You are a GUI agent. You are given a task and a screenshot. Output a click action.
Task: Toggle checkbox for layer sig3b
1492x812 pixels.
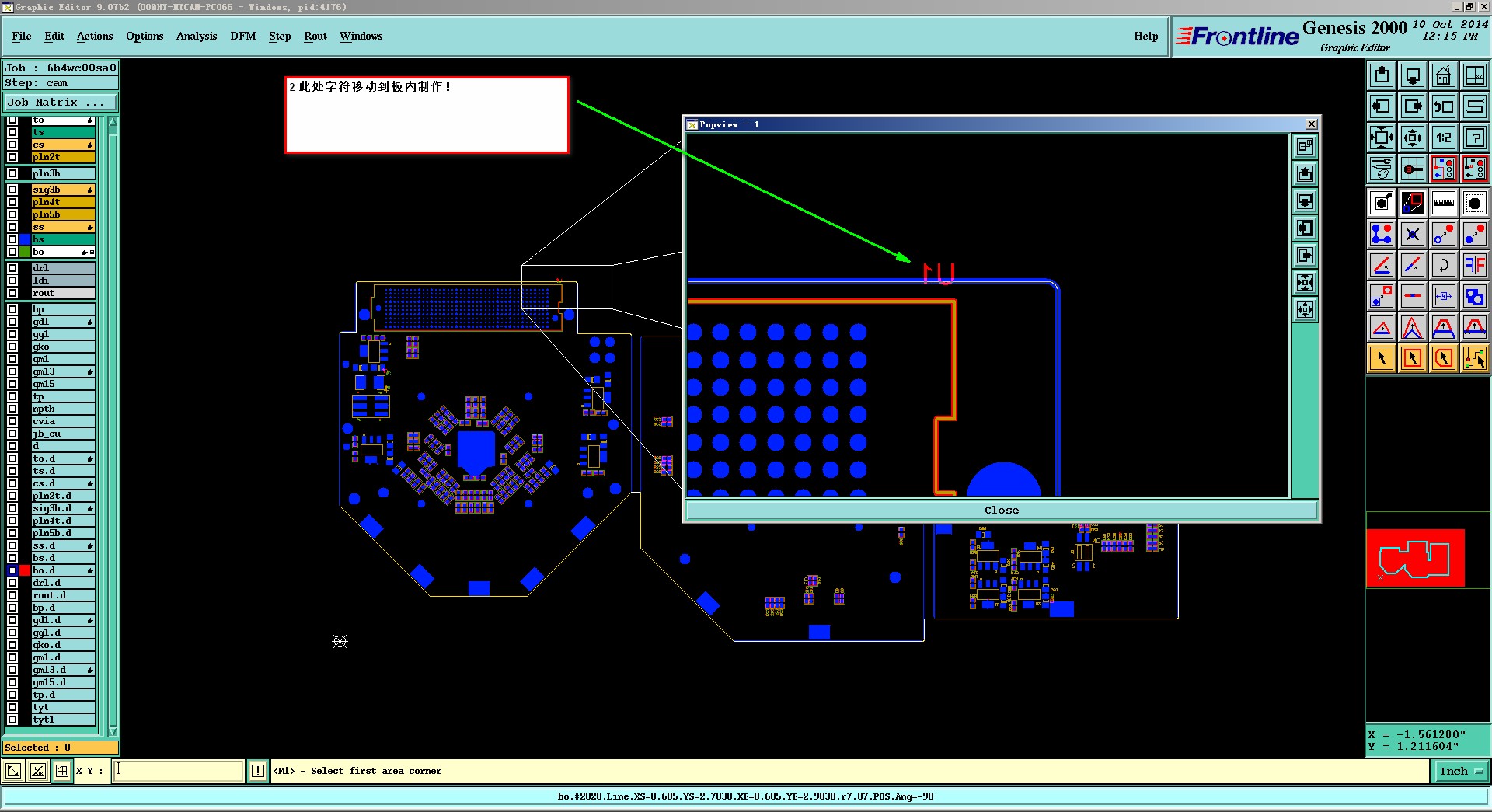click(x=12, y=190)
